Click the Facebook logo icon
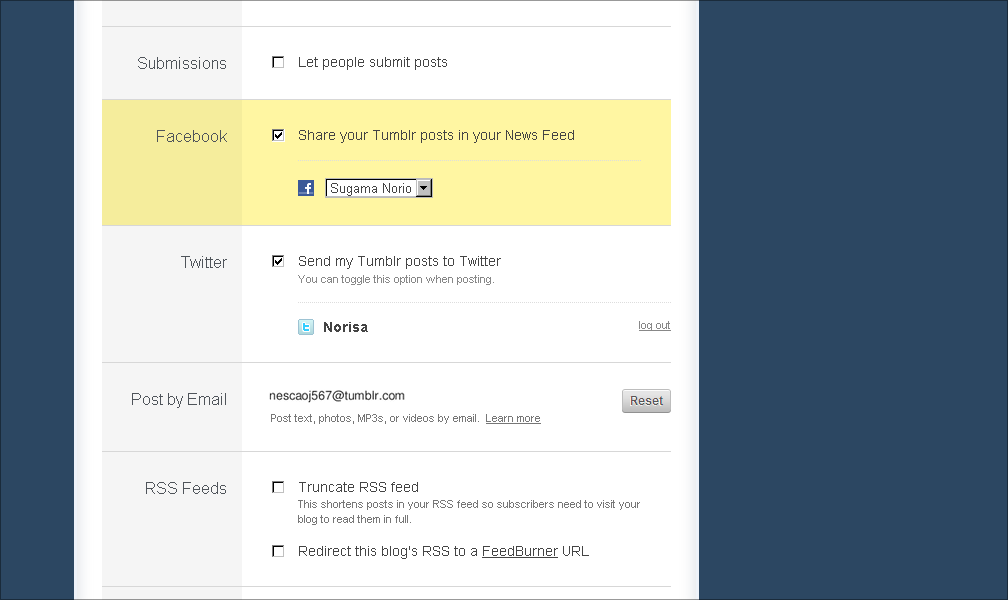 point(306,188)
